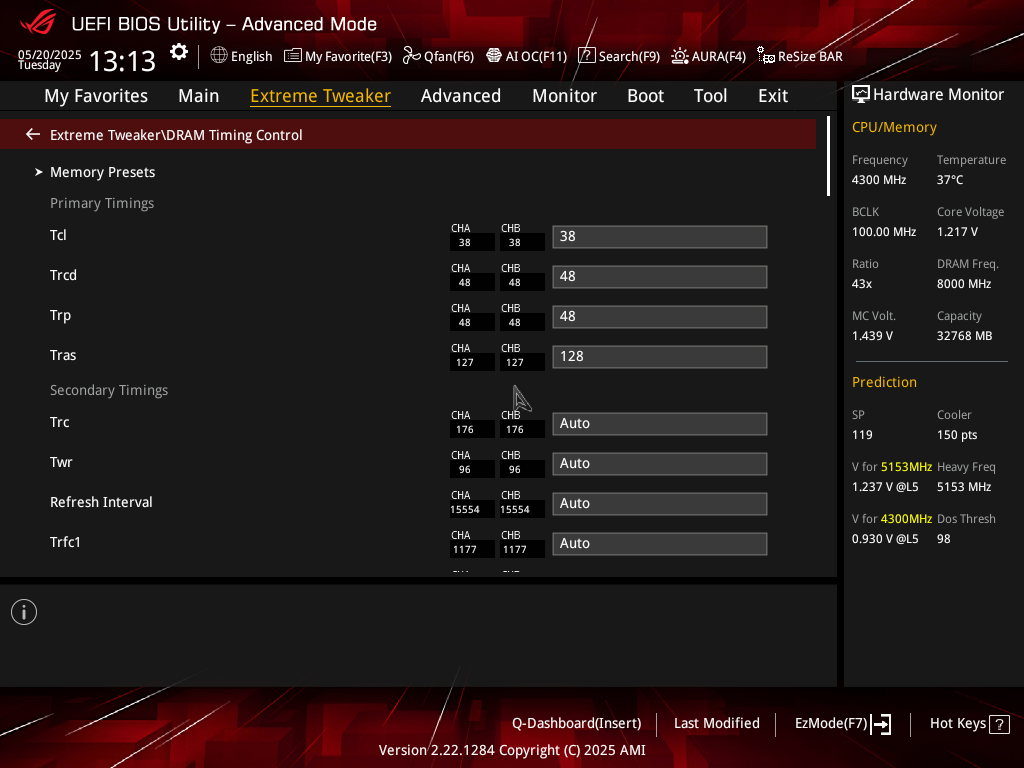The height and width of the screenshot is (768, 1024).
Task: Open Q-Dashboard(Insert)
Action: [576, 723]
